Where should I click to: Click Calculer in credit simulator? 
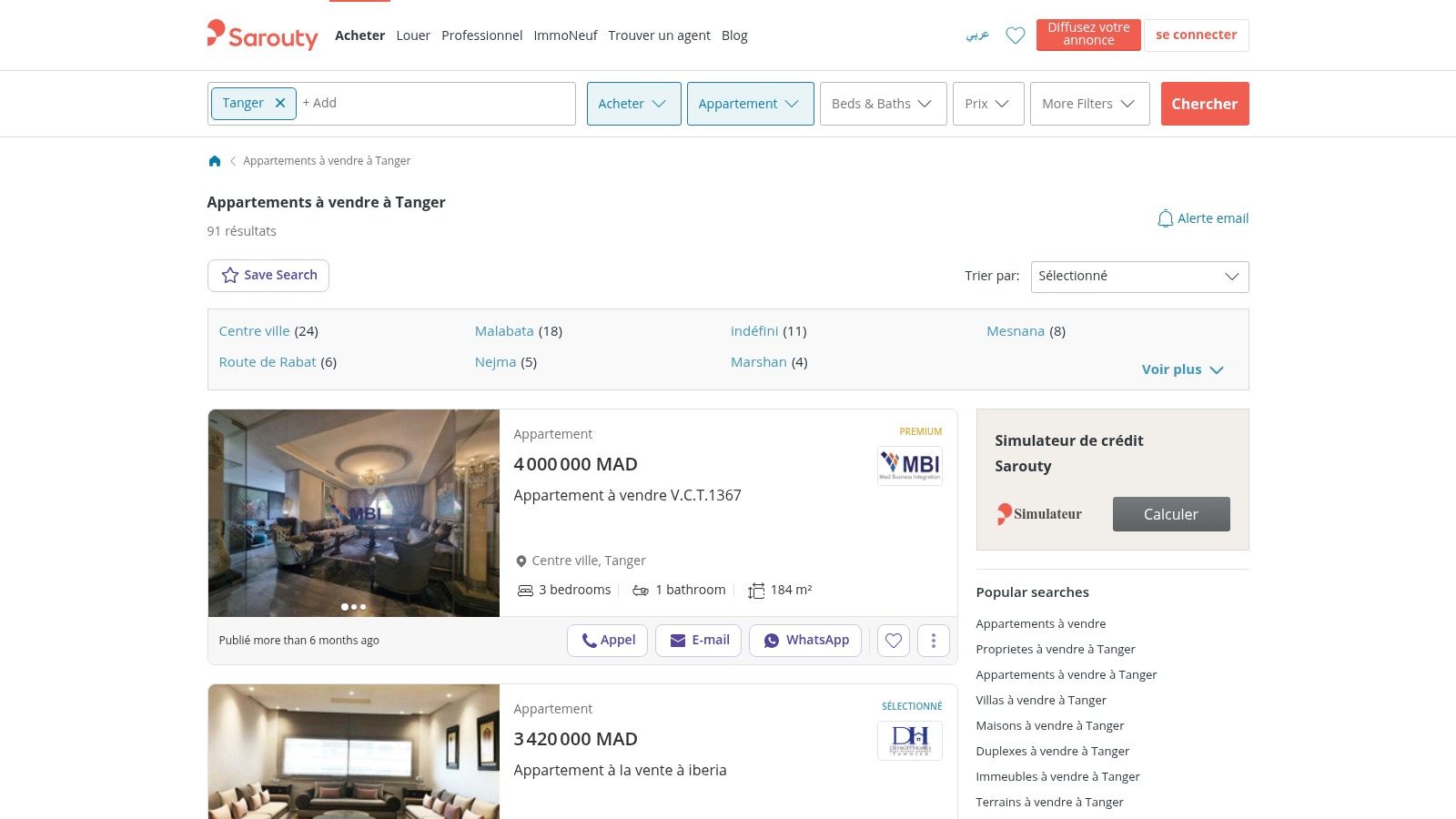pyautogui.click(x=1171, y=514)
